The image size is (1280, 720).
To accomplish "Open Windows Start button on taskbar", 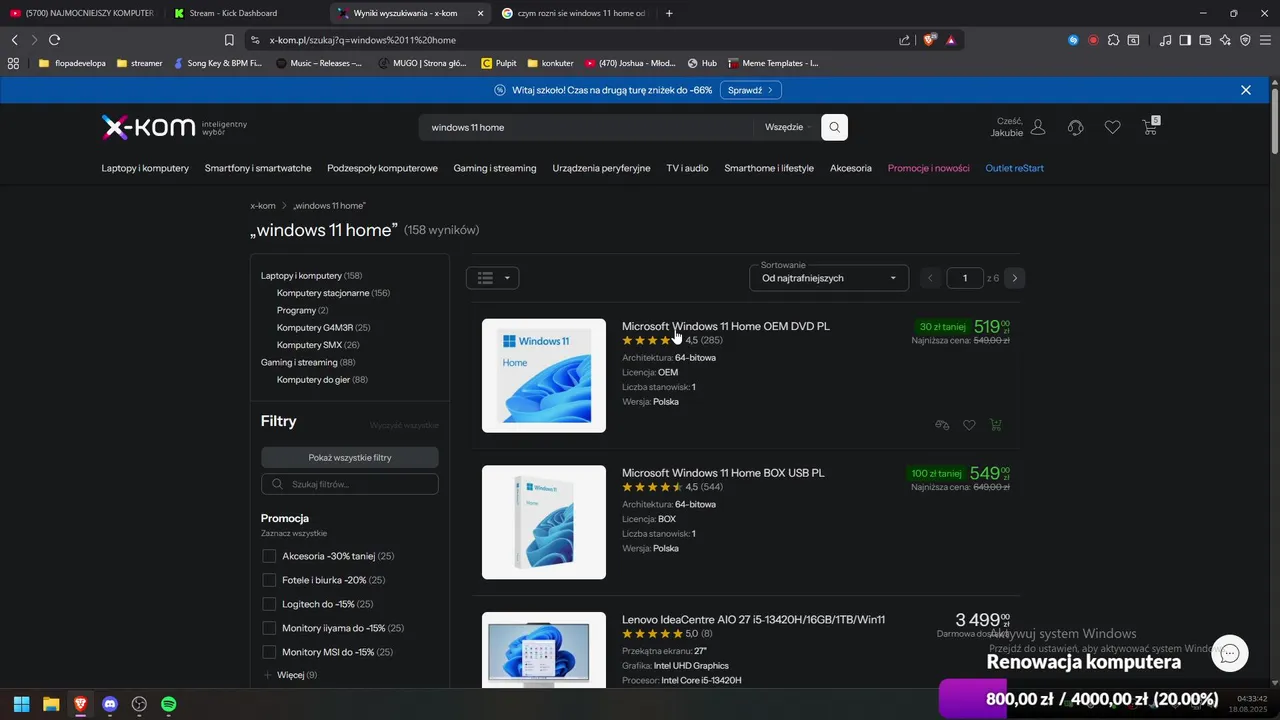I will point(21,704).
